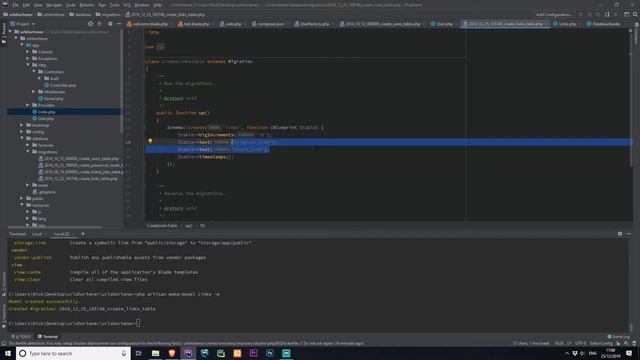Click Add Configuration button
This screenshot has height=360, width=640.
click(553, 14)
